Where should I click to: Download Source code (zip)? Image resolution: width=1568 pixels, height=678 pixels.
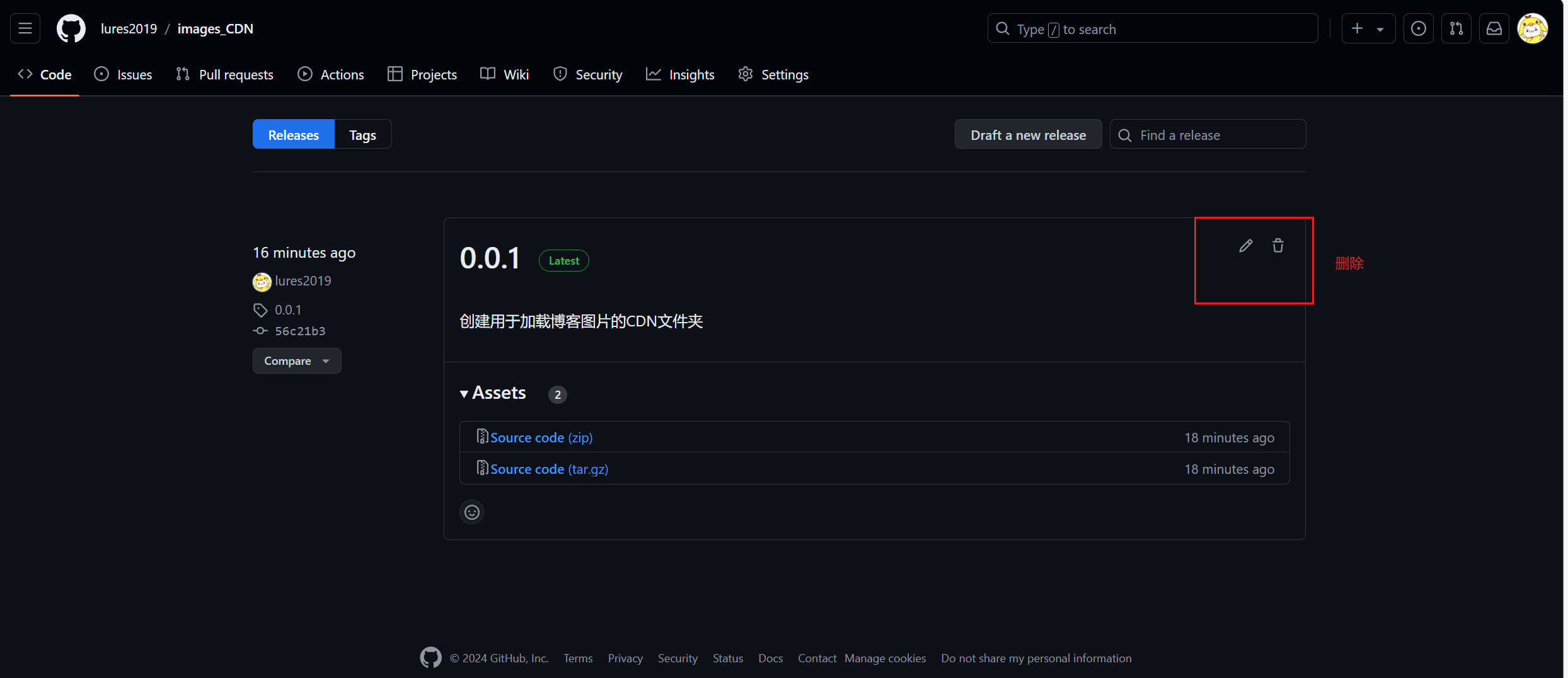[x=542, y=437]
